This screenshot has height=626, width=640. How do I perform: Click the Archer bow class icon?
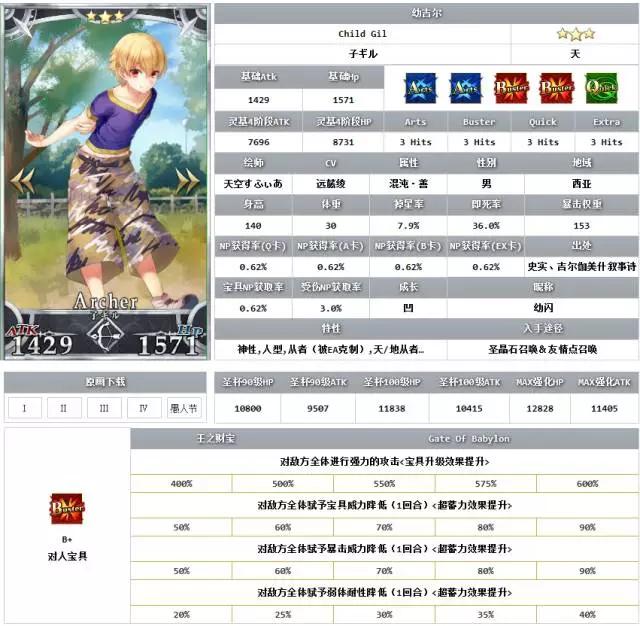[105, 335]
